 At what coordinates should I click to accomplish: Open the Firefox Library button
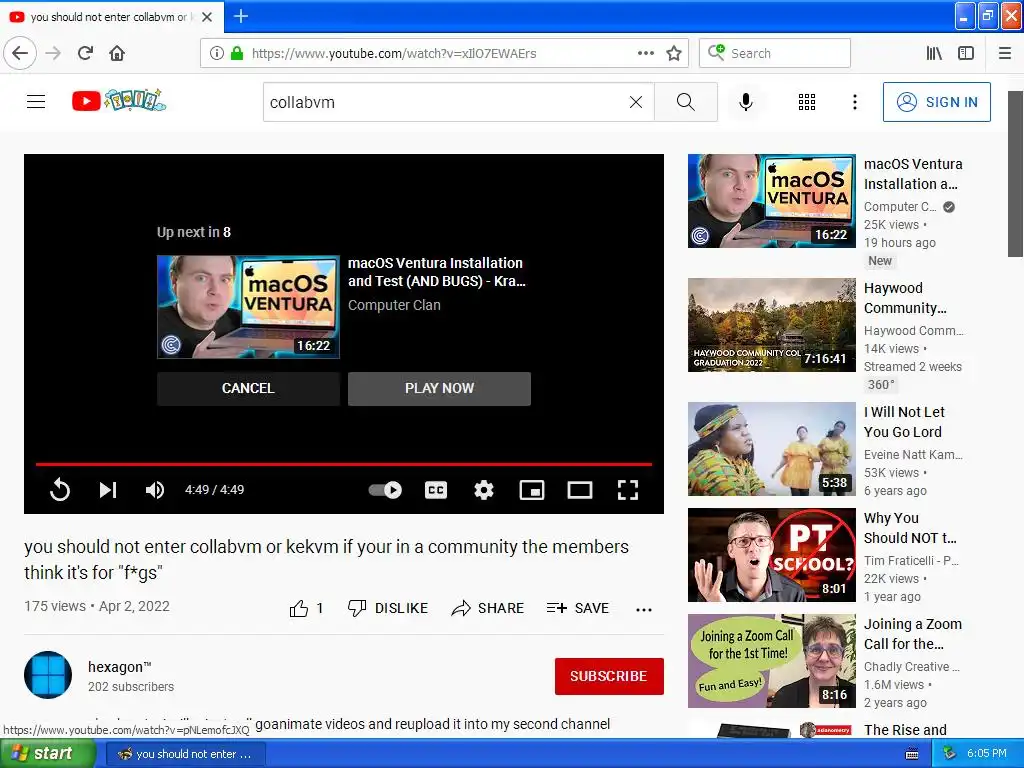pyautogui.click(x=934, y=53)
